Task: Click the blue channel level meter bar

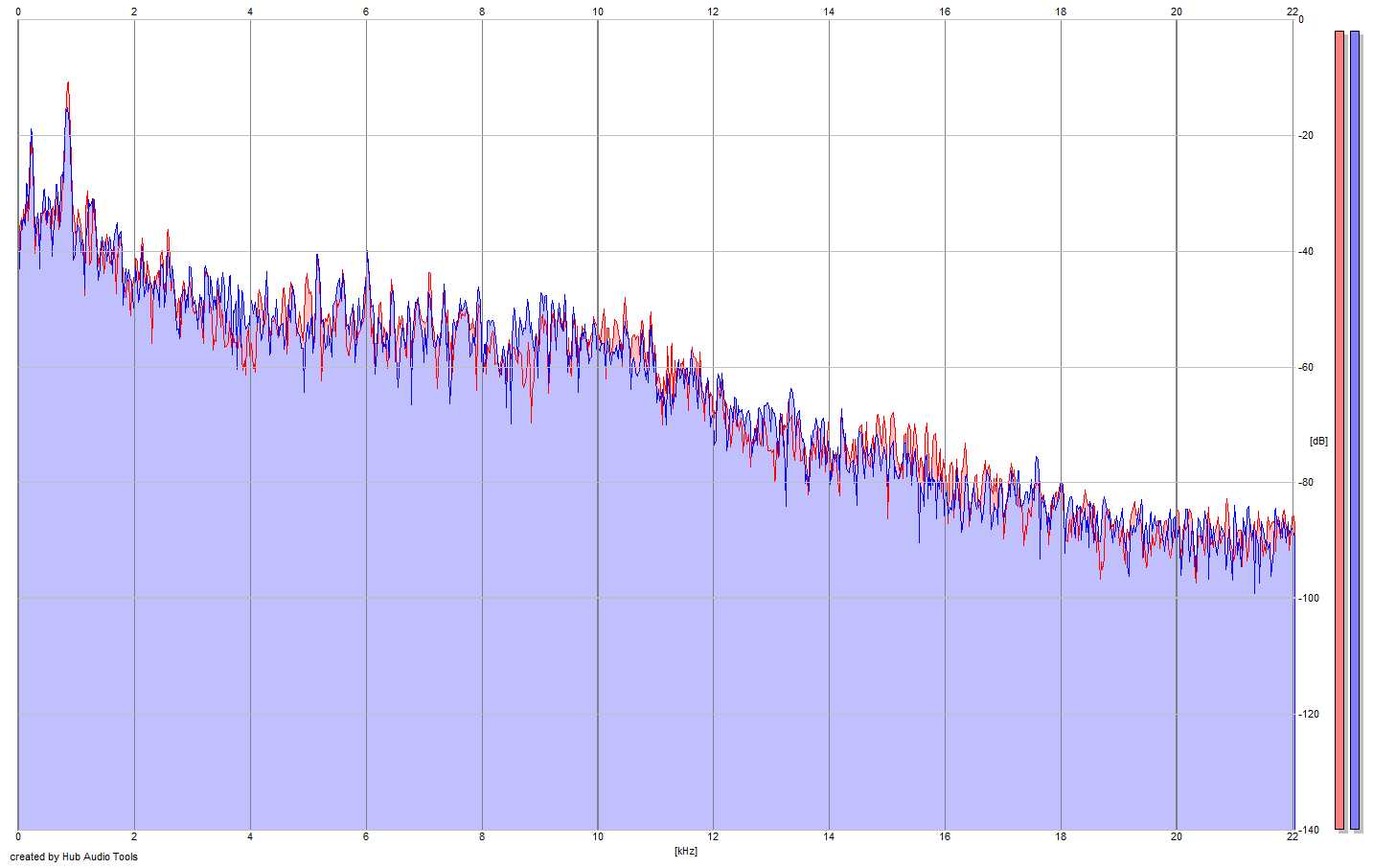Action: tap(1355, 430)
